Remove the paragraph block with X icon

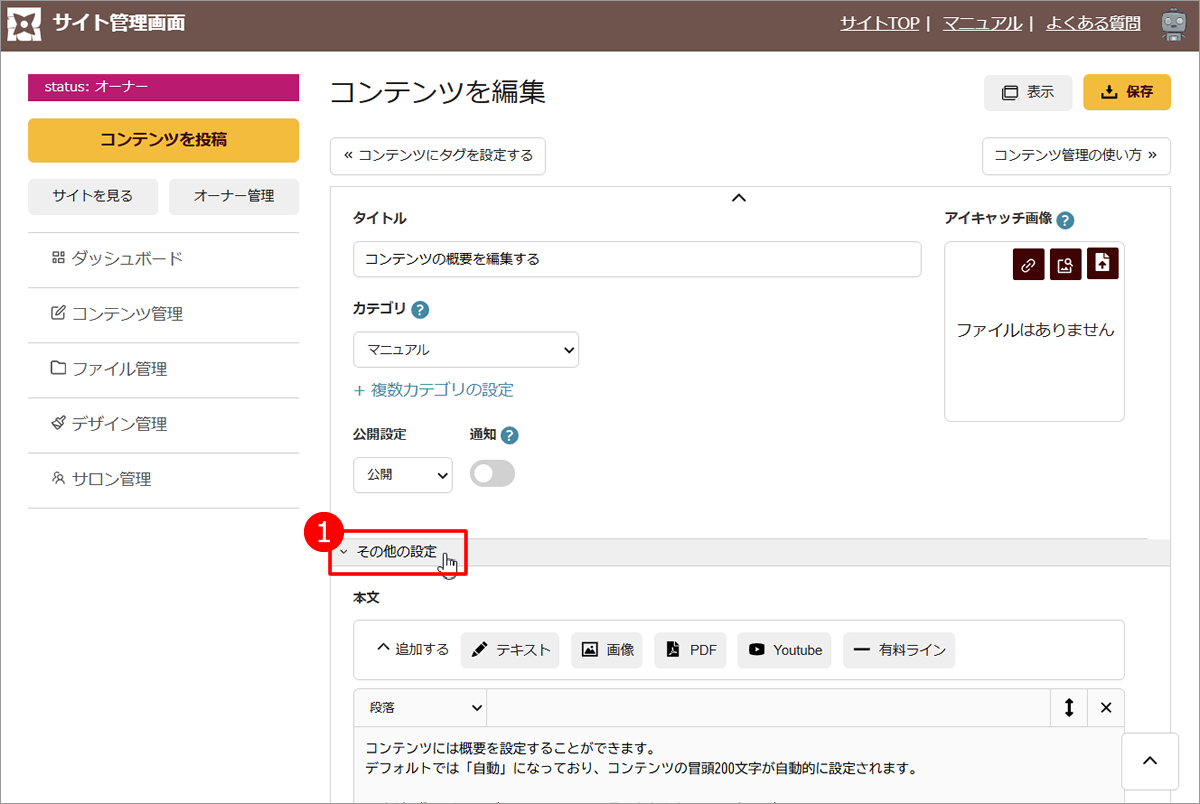(1106, 707)
